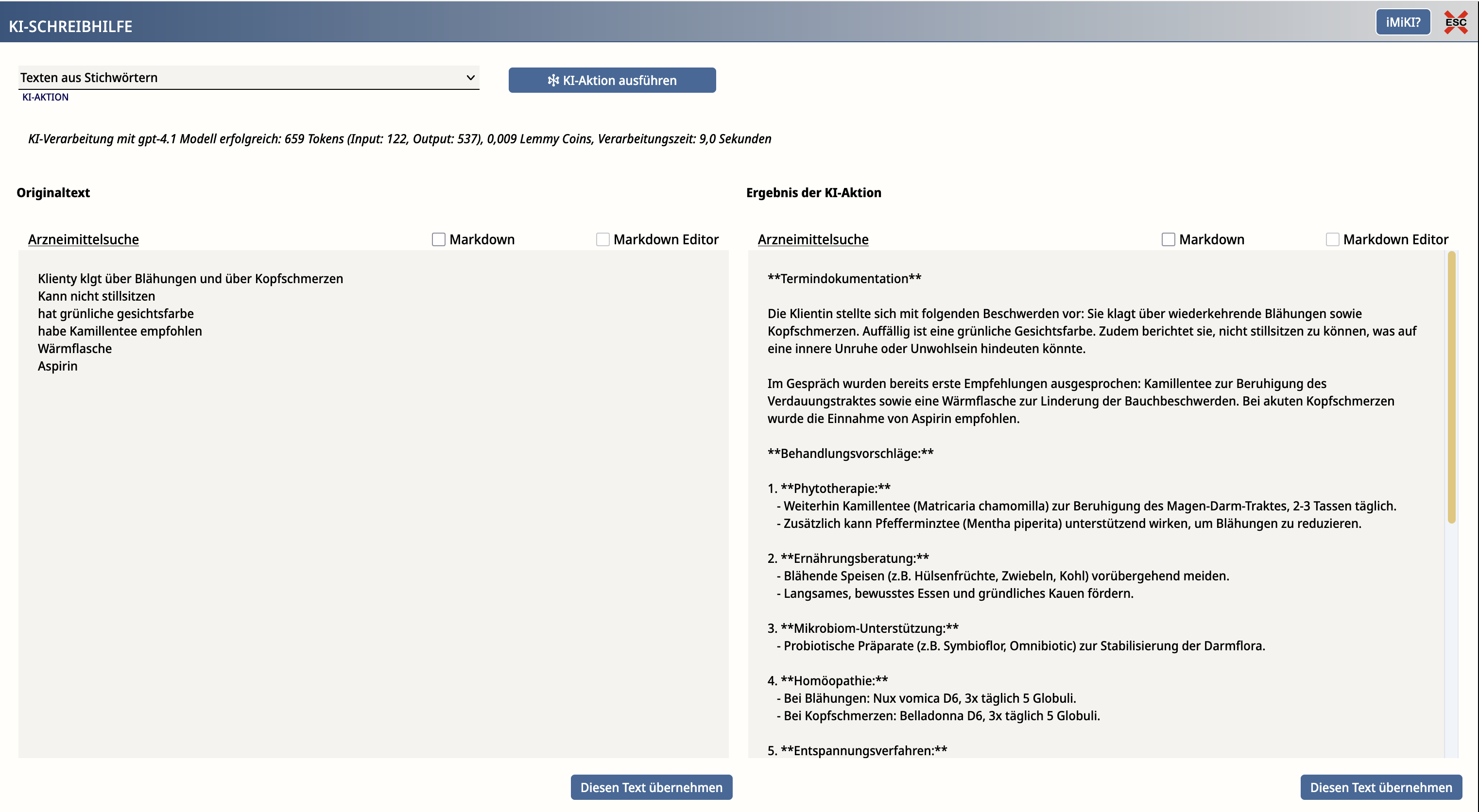Enable Markdown Editor checkbox in Originaltext panel
1479x812 pixels.
[603, 239]
